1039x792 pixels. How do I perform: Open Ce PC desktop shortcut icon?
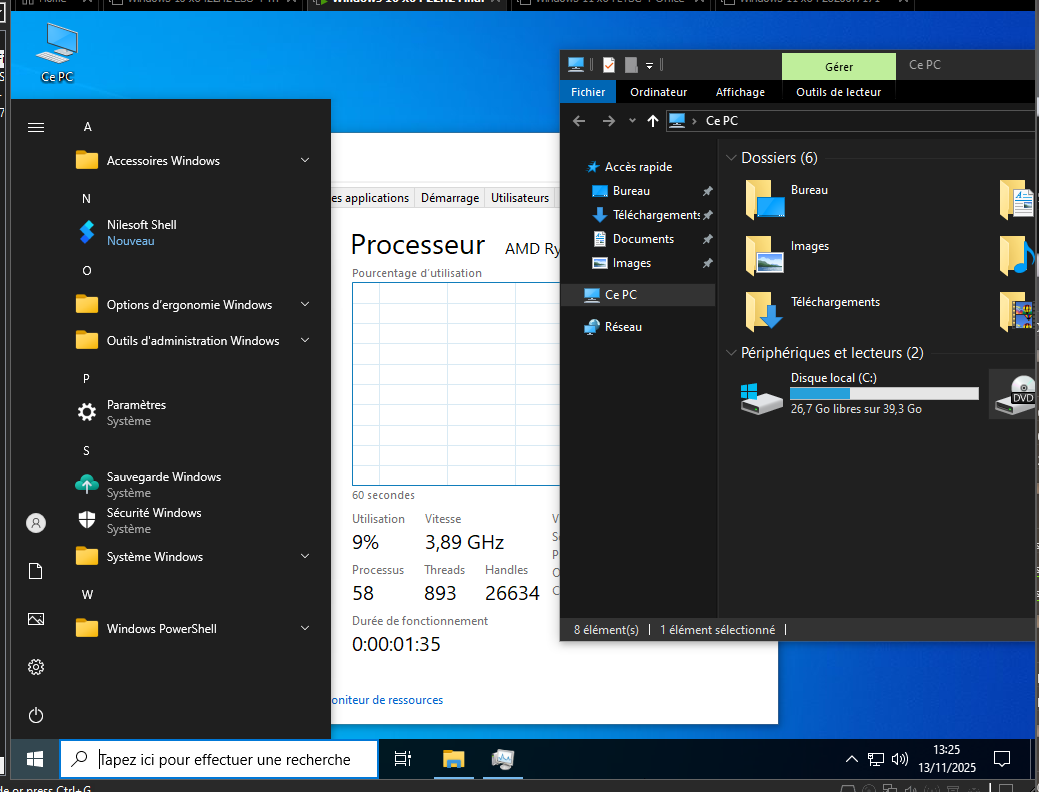pyautogui.click(x=57, y=53)
